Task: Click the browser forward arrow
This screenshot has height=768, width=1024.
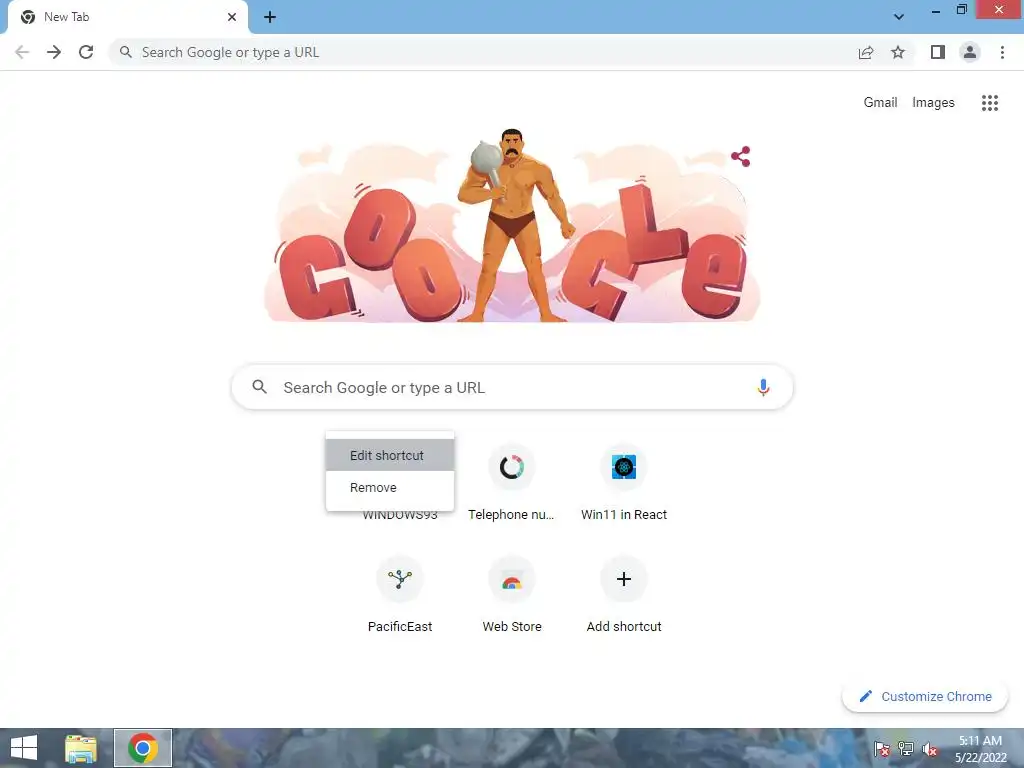Action: pos(54,52)
